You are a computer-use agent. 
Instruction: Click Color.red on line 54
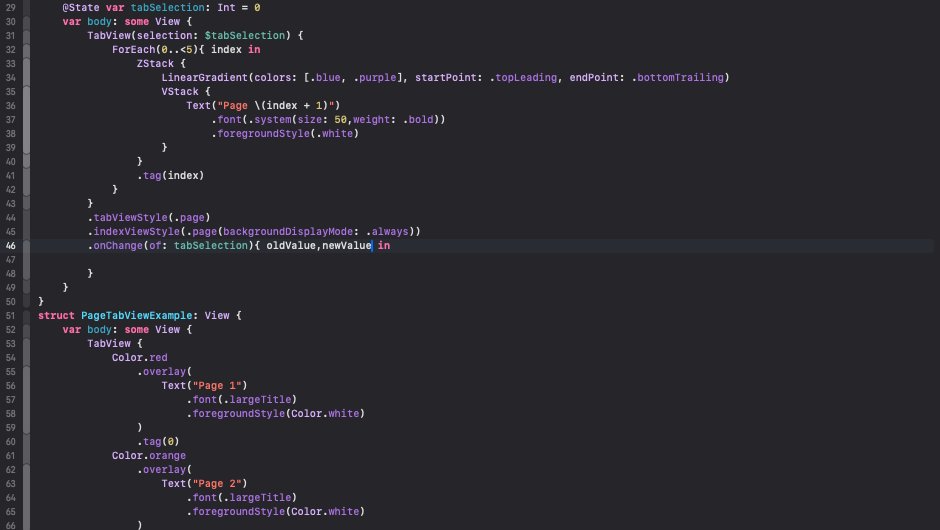(x=139, y=357)
